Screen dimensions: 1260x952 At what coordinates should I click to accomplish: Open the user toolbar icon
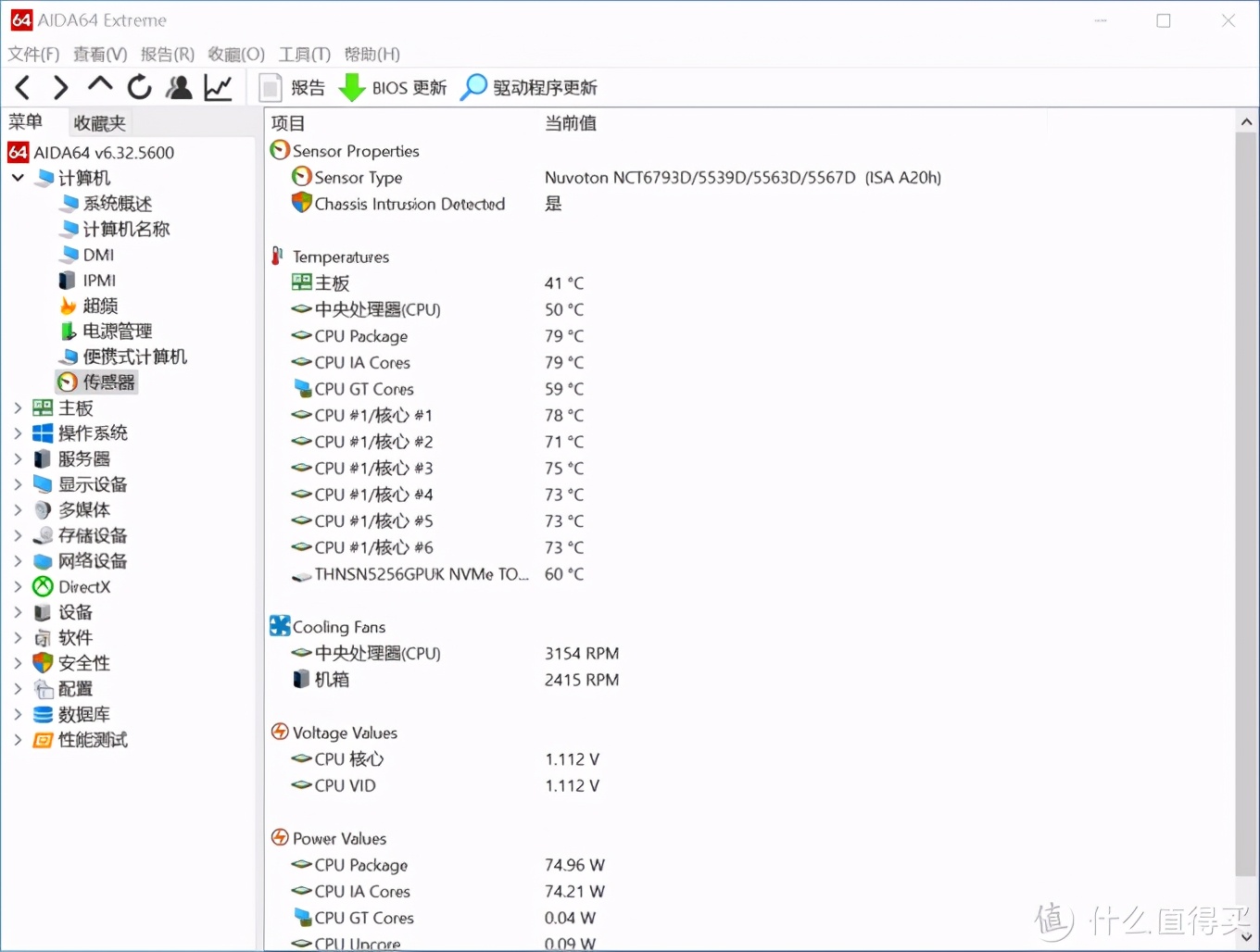[x=179, y=87]
